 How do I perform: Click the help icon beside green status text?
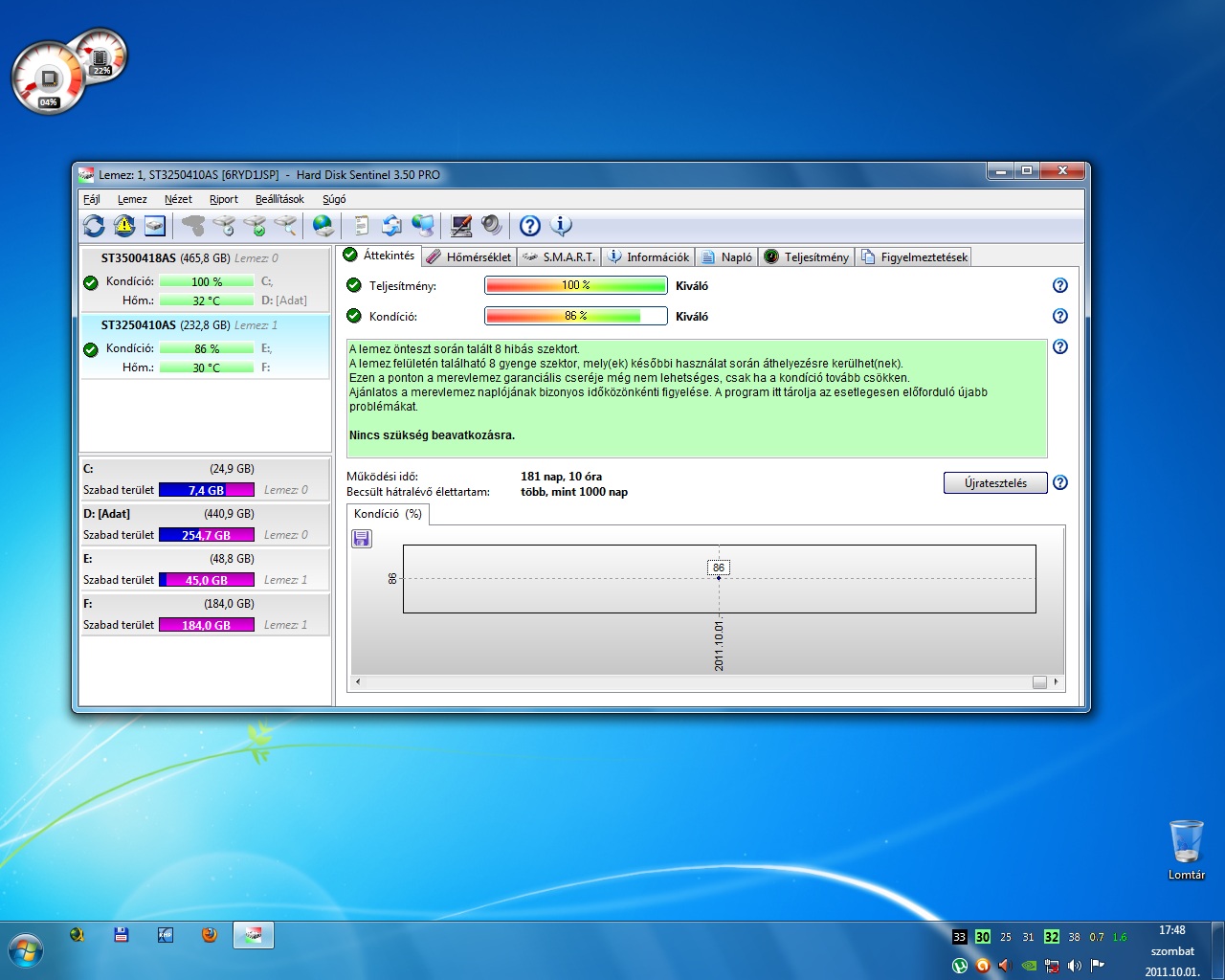point(1059,346)
